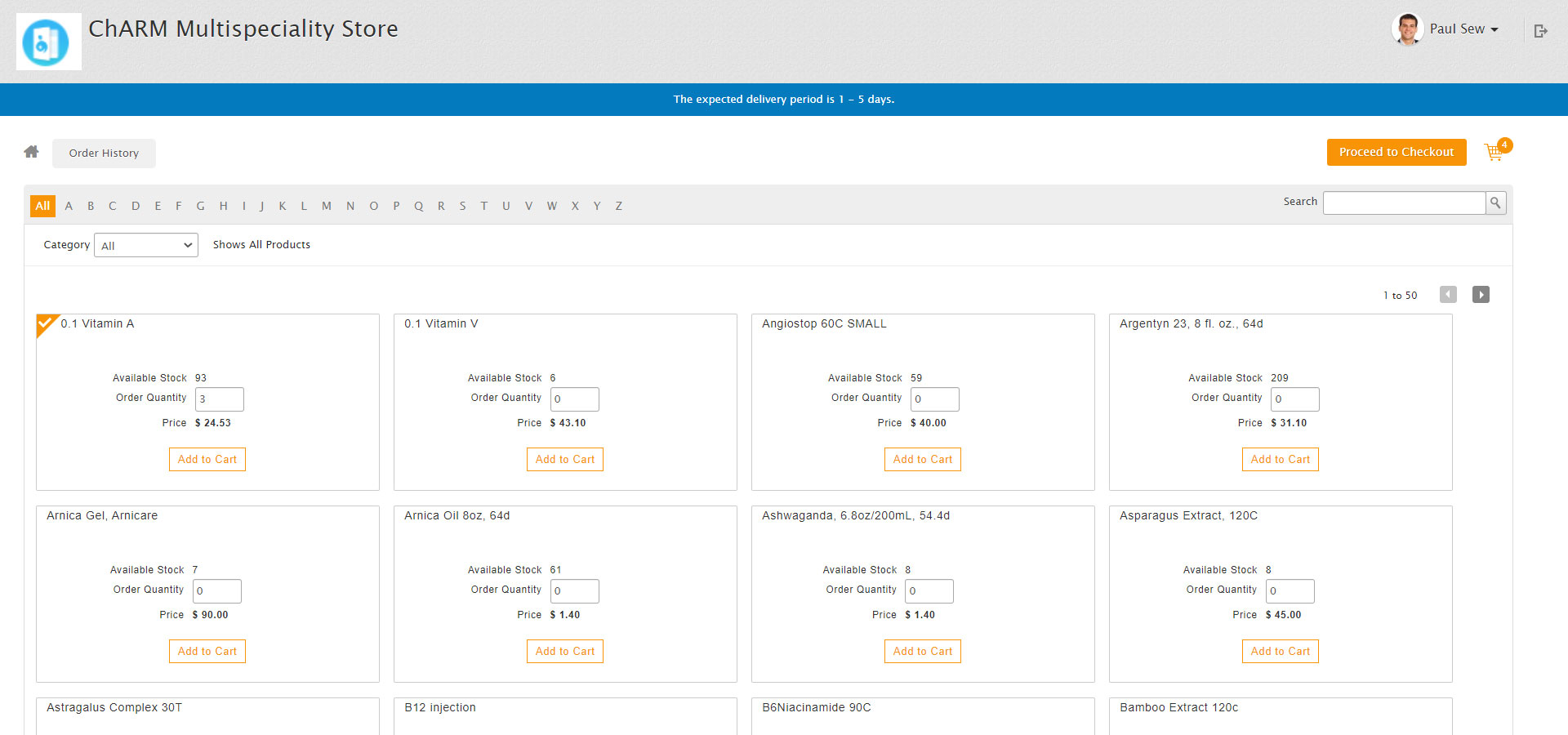Image resolution: width=1568 pixels, height=735 pixels.
Task: Filter products by letter M
Action: coord(327,206)
